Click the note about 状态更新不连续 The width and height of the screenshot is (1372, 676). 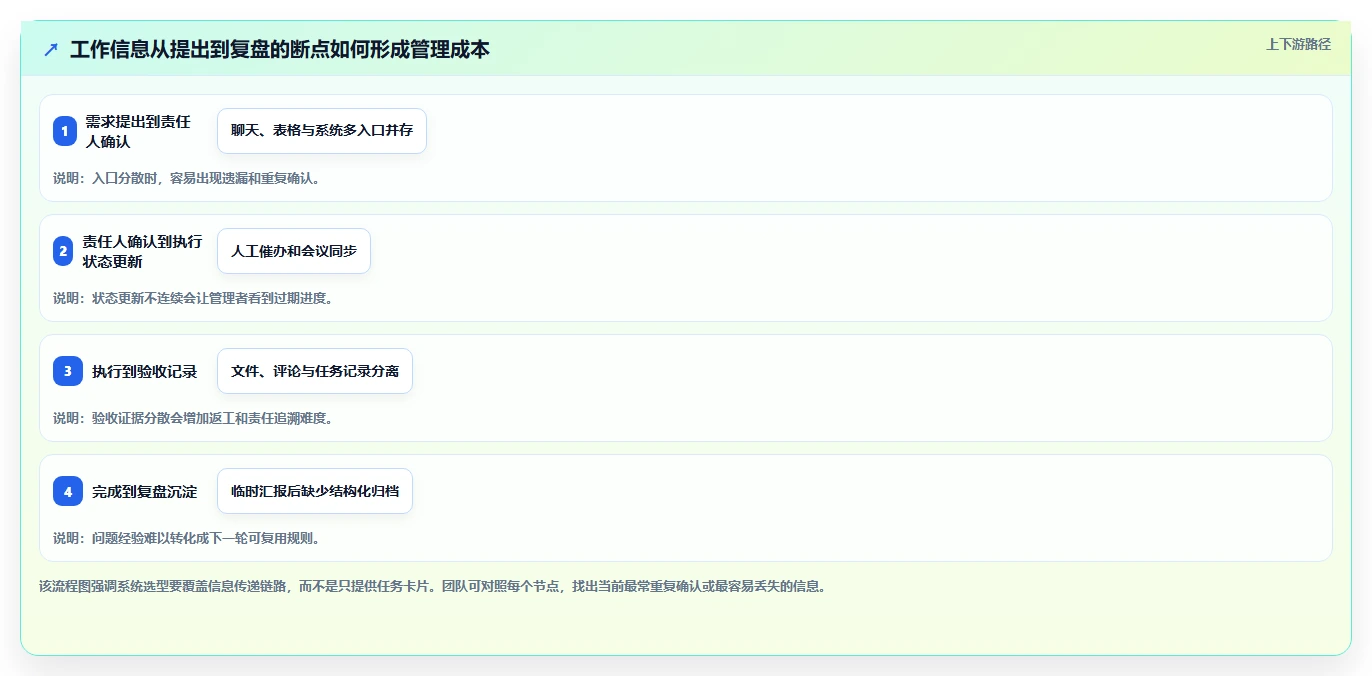[x=193, y=298]
